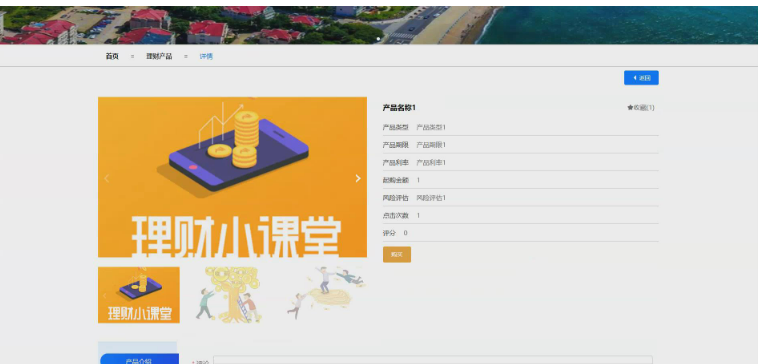Show next image with right carousel arrow
The width and height of the screenshot is (758, 364).
coord(358,178)
